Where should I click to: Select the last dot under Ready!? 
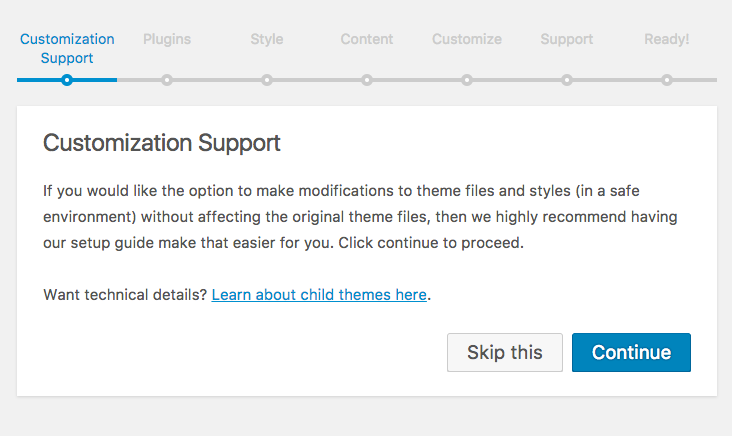pos(667,80)
